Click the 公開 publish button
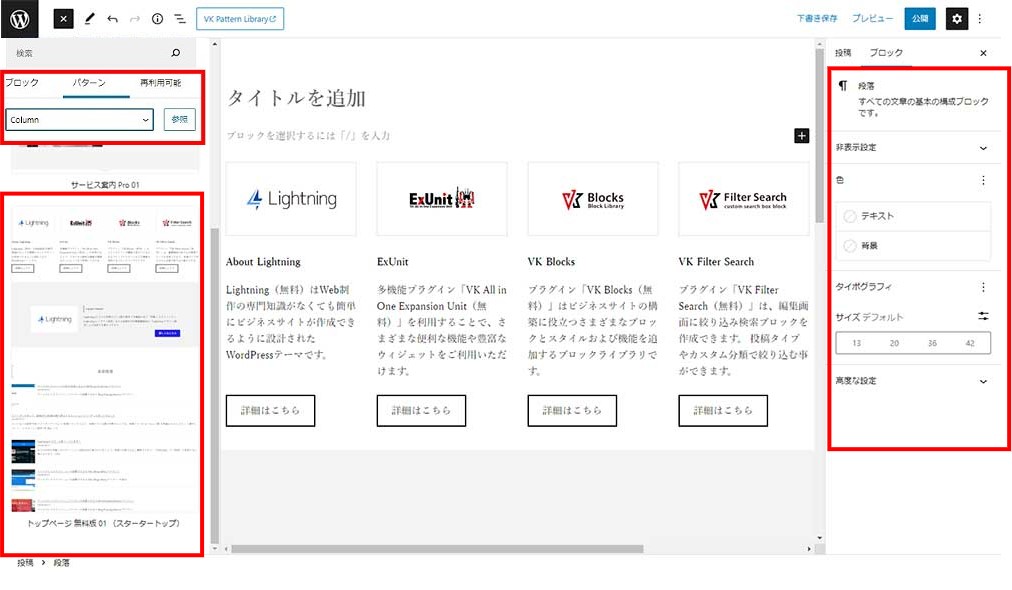 point(920,19)
